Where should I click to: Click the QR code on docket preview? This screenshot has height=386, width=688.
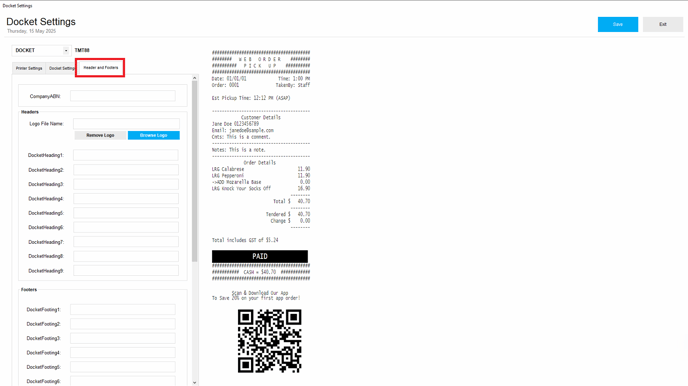pyautogui.click(x=269, y=341)
